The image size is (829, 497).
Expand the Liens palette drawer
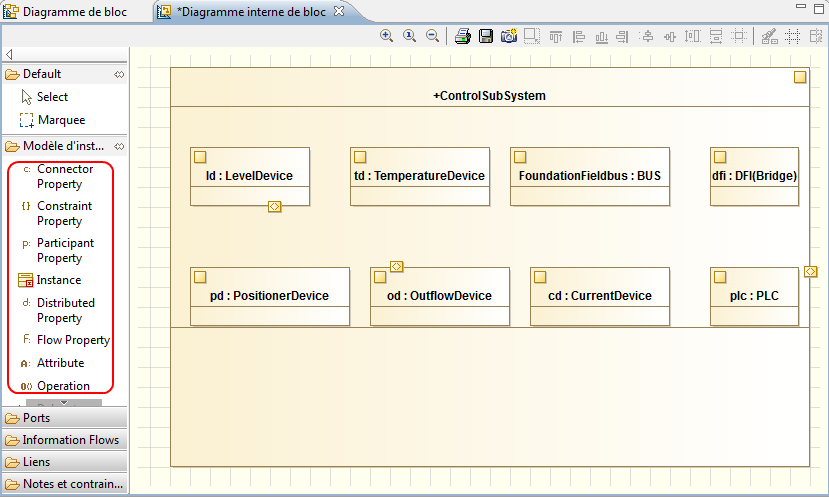click(65, 462)
